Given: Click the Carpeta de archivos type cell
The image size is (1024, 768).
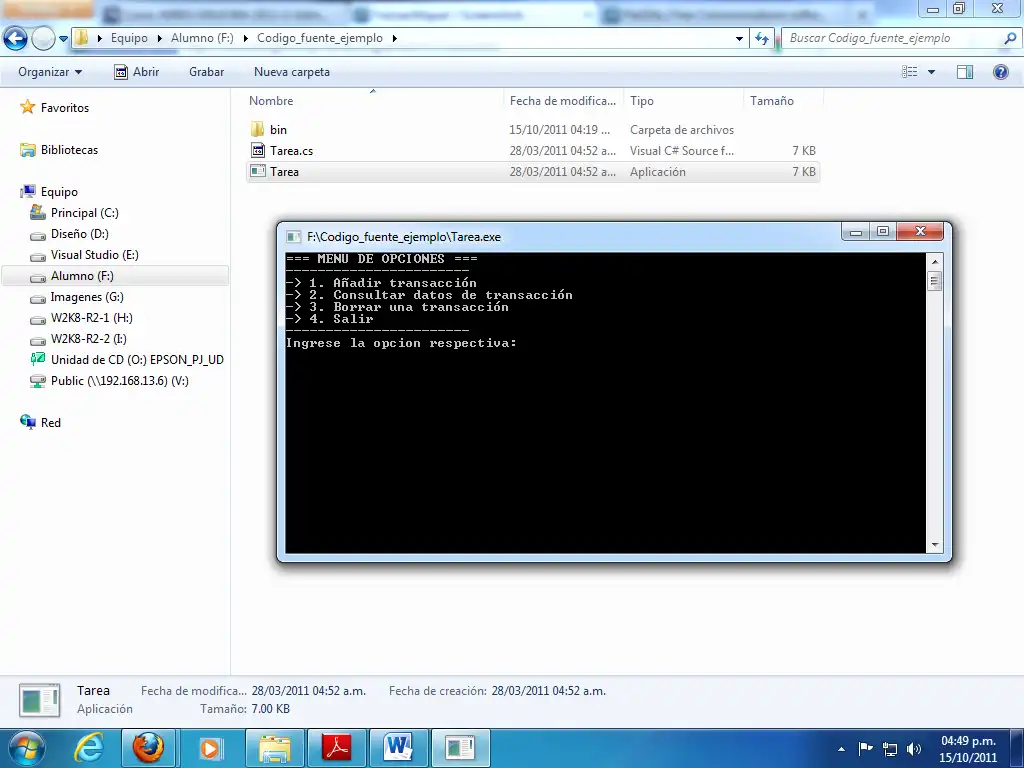Looking at the screenshot, I should coord(682,129).
